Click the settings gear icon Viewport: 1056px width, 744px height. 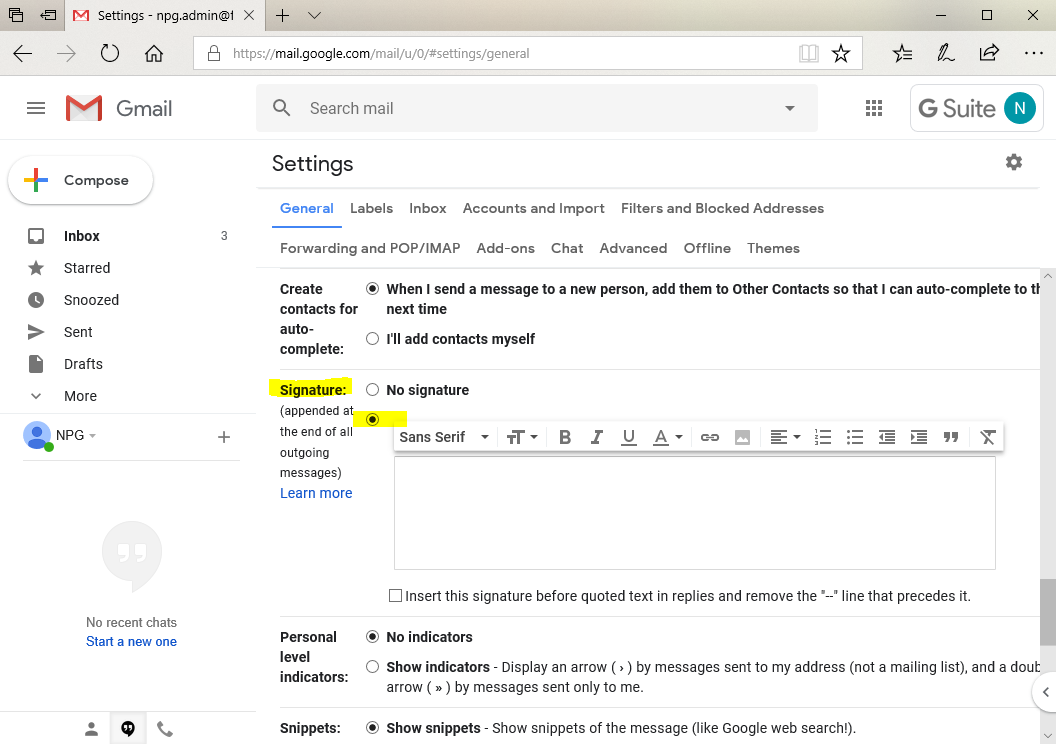[1014, 162]
